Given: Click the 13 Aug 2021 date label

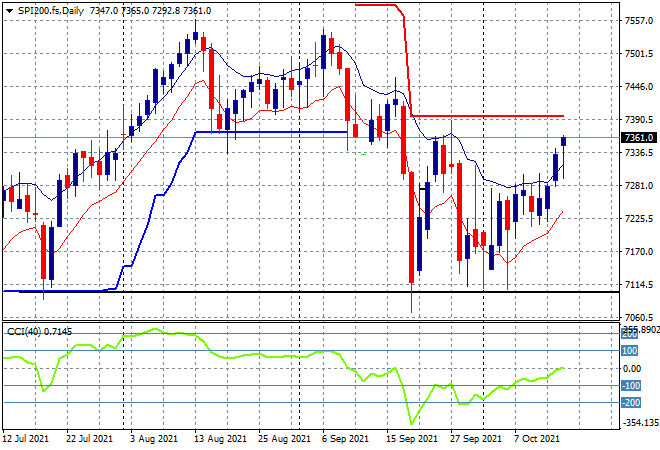Looking at the screenshot, I should tap(220, 439).
